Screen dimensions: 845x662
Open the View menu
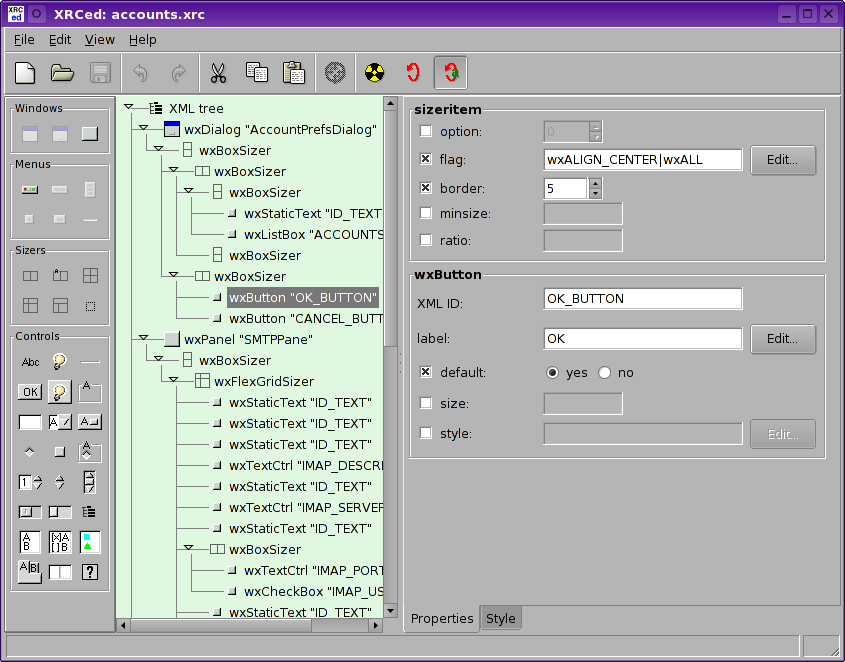click(x=99, y=40)
